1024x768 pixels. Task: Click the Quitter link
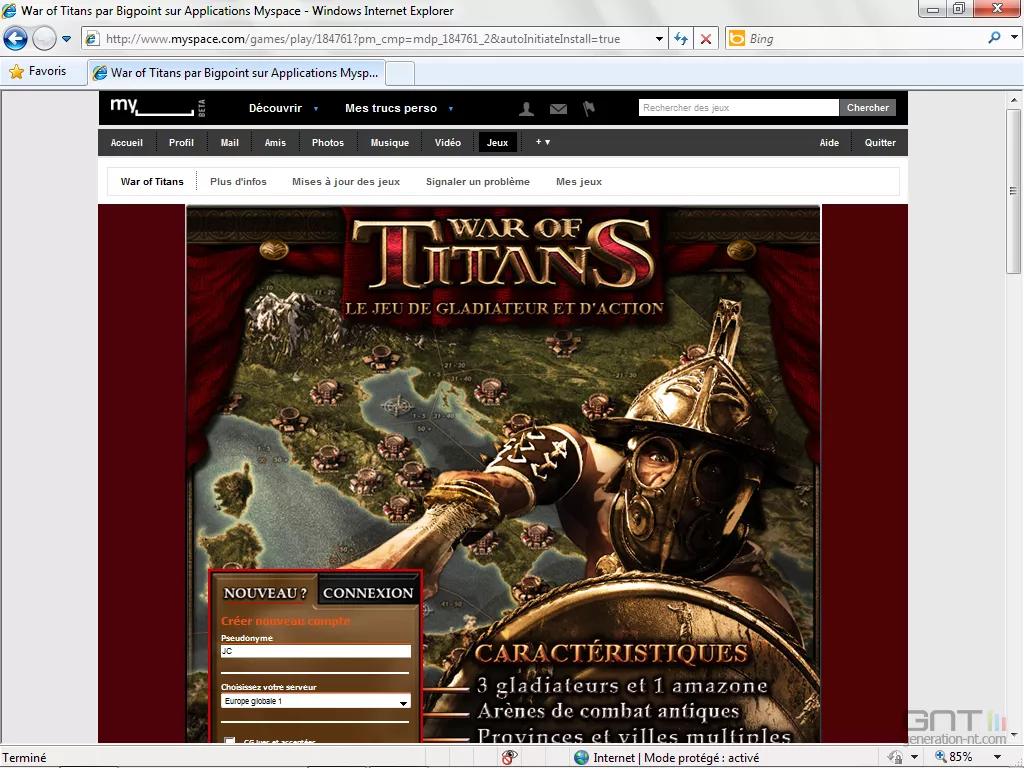click(880, 142)
